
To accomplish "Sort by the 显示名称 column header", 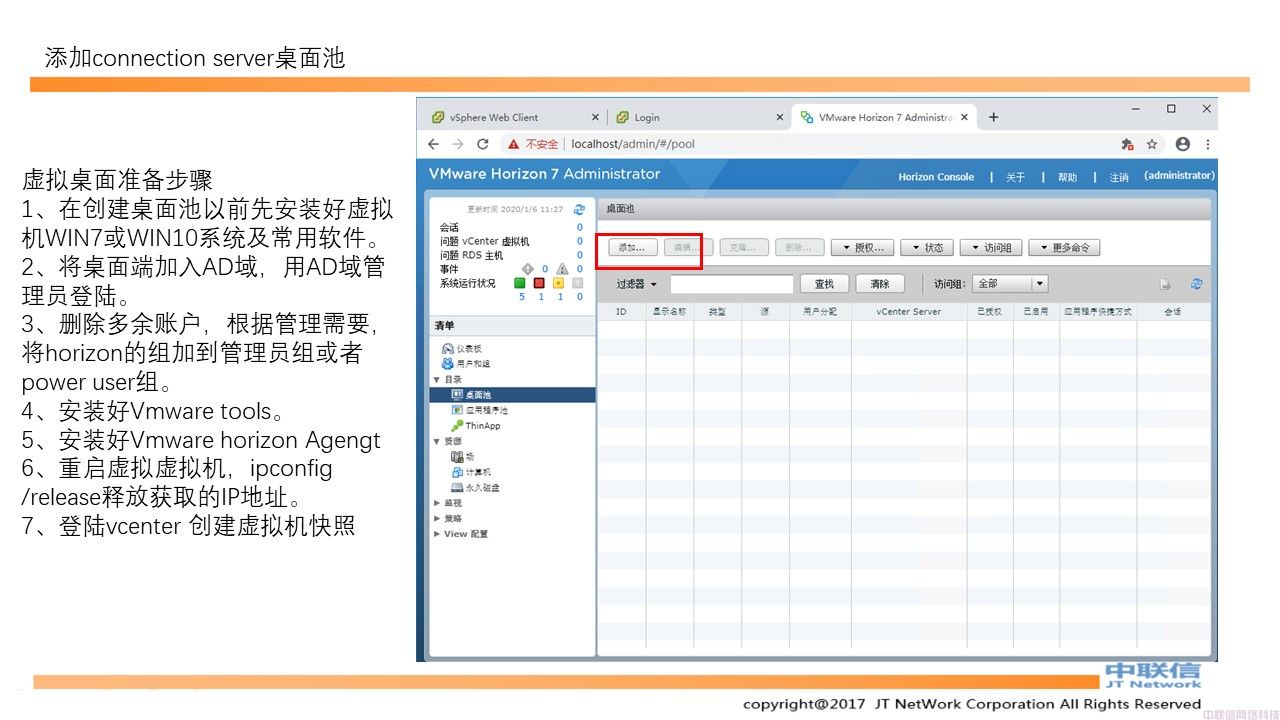I will click(x=669, y=312).
